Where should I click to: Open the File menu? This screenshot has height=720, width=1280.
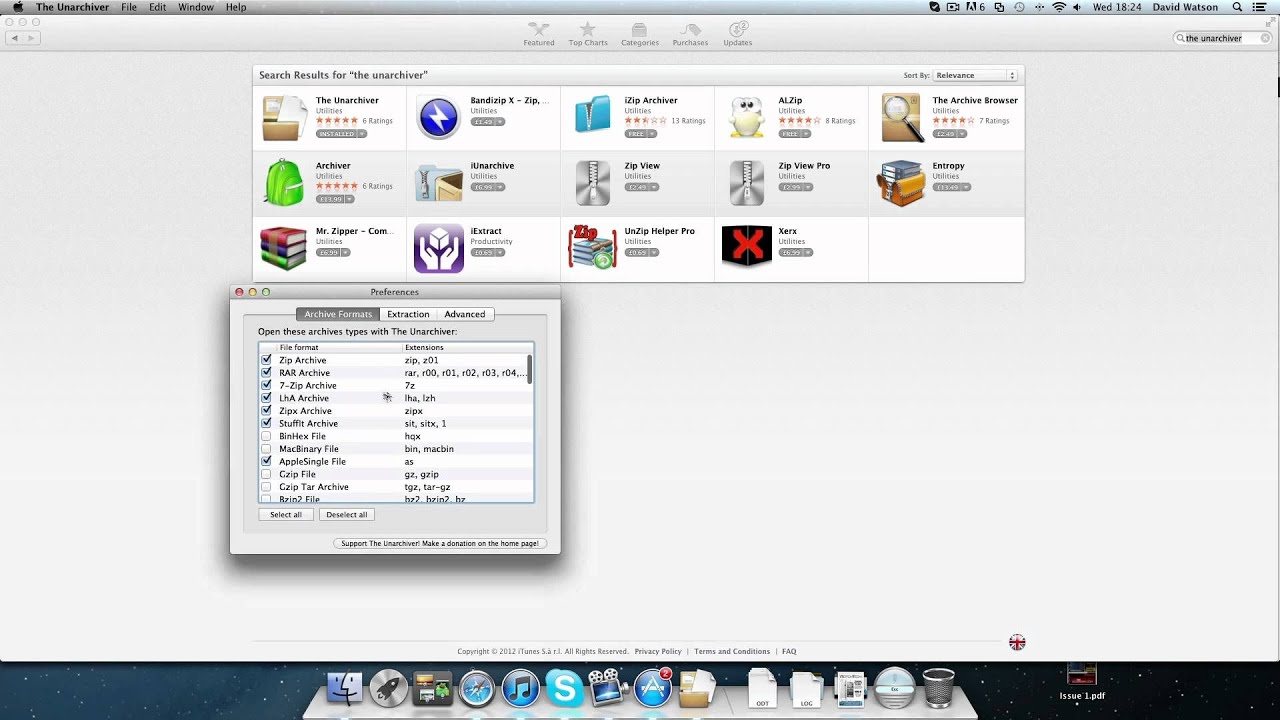(x=129, y=7)
